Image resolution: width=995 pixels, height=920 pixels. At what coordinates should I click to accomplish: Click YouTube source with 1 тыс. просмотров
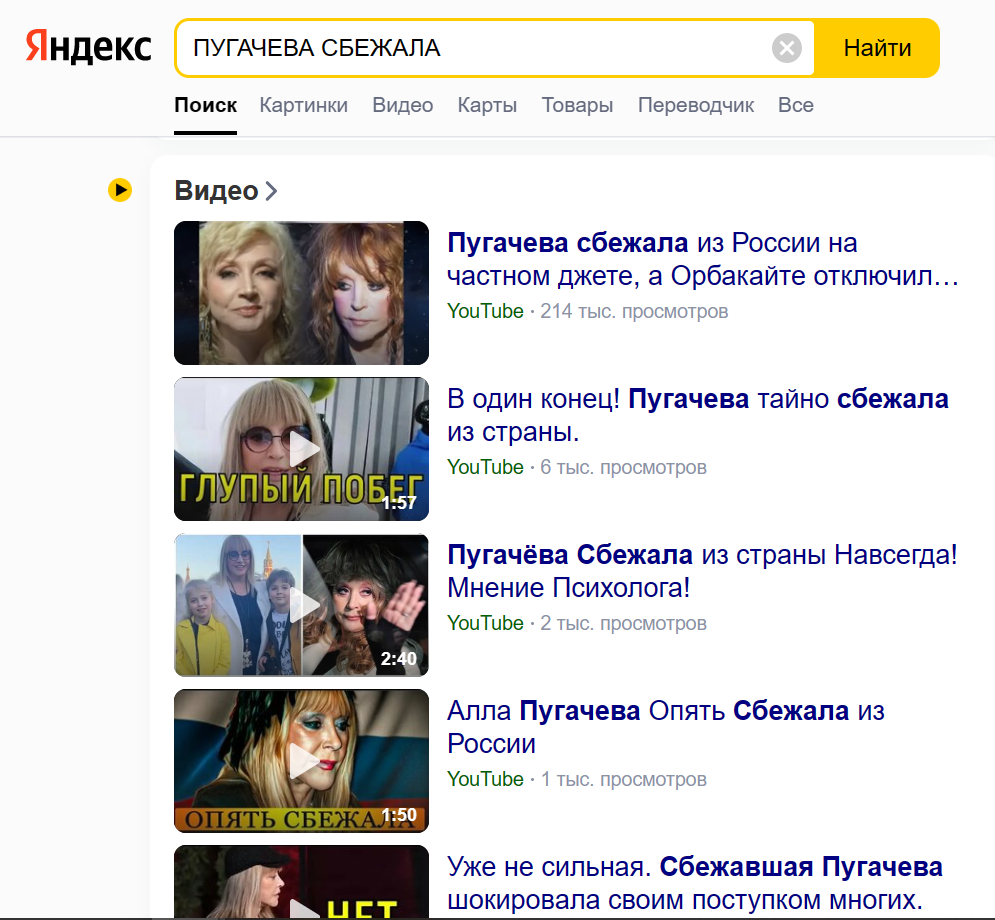click(485, 779)
